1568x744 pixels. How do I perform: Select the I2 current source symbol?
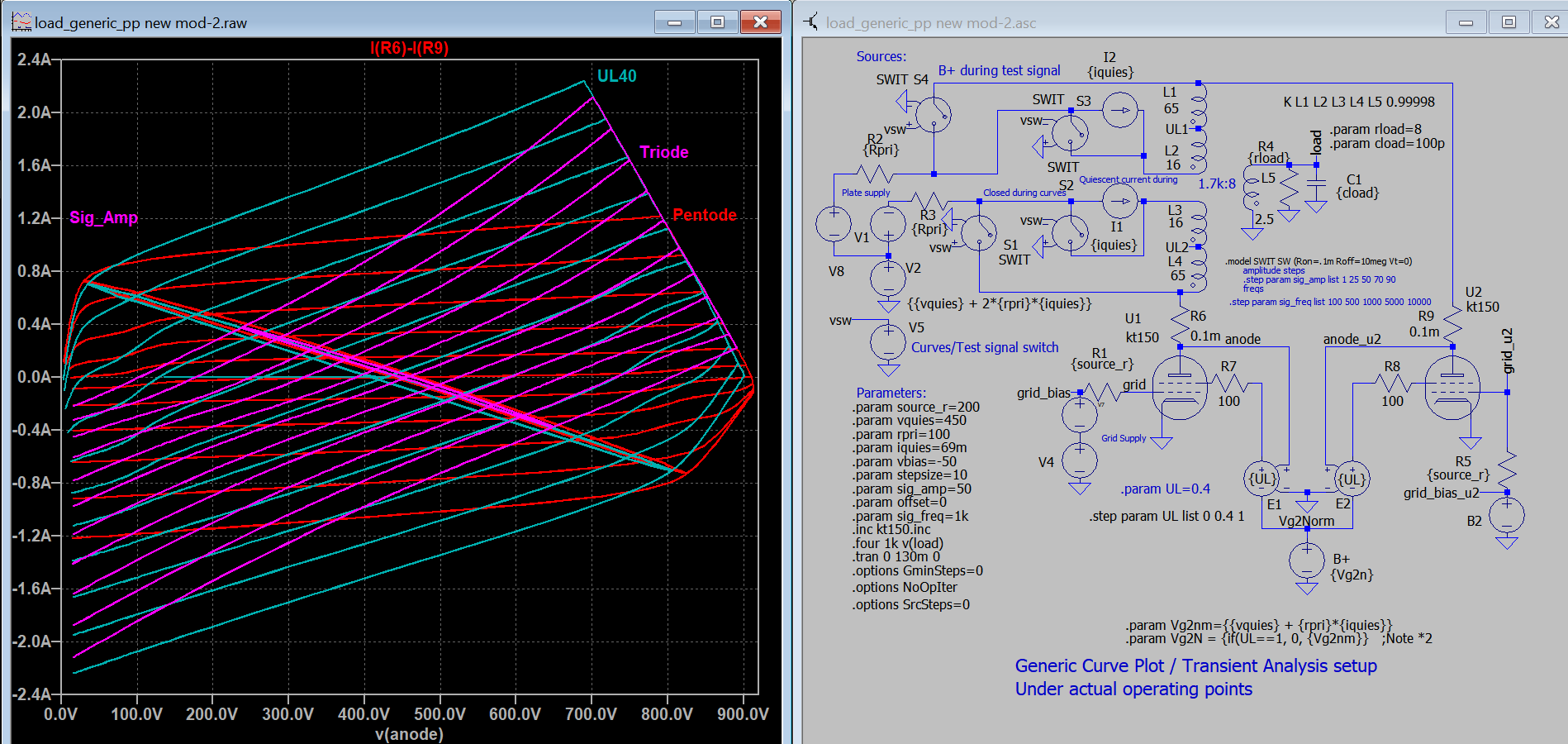(1120, 109)
